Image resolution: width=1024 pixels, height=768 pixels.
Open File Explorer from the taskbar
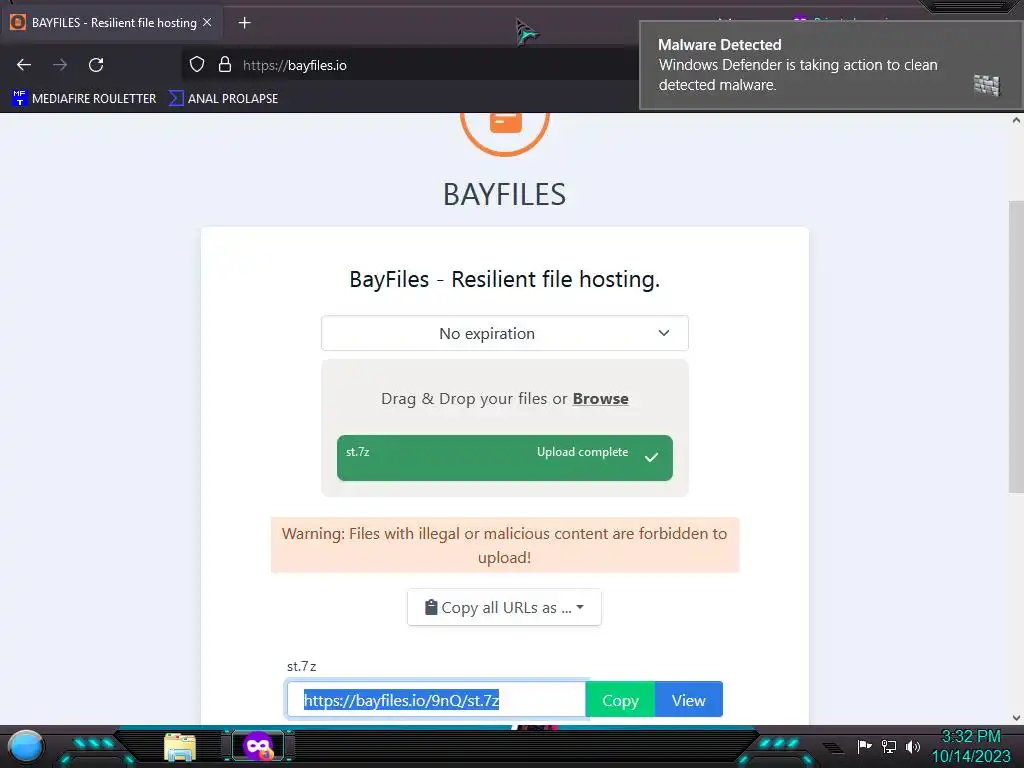180,747
